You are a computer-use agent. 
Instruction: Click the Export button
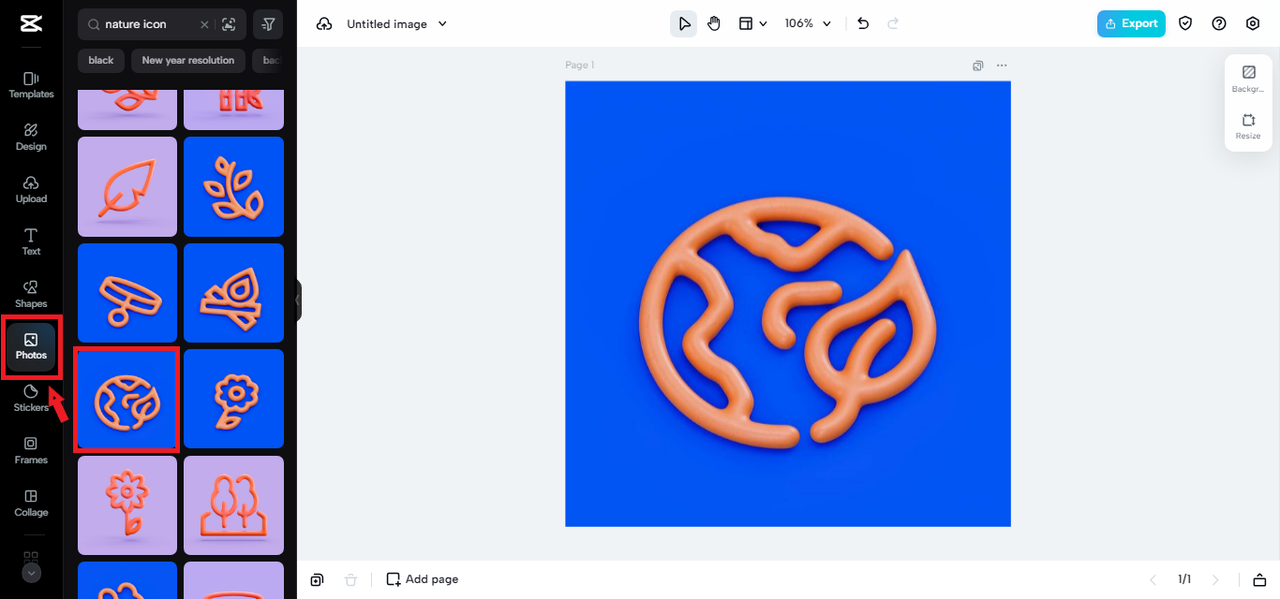pyautogui.click(x=1131, y=24)
